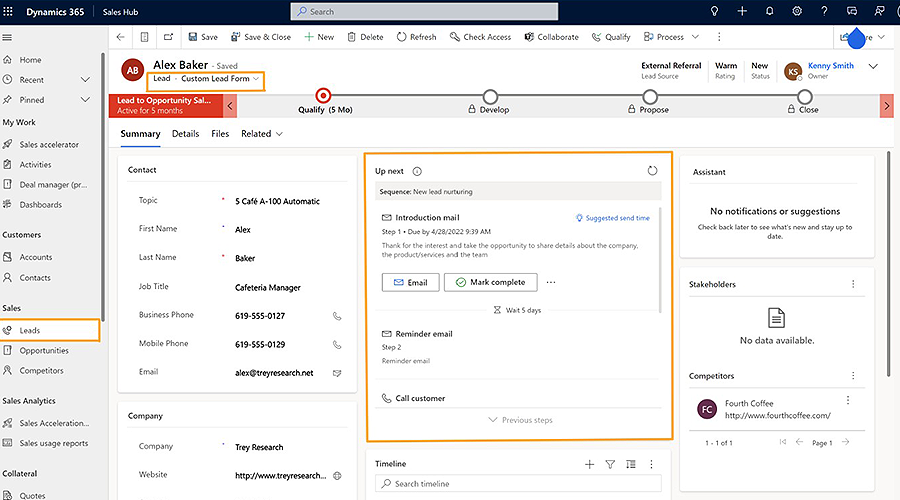Call the Business Phone number icon
The image size is (900, 500).
337,316
